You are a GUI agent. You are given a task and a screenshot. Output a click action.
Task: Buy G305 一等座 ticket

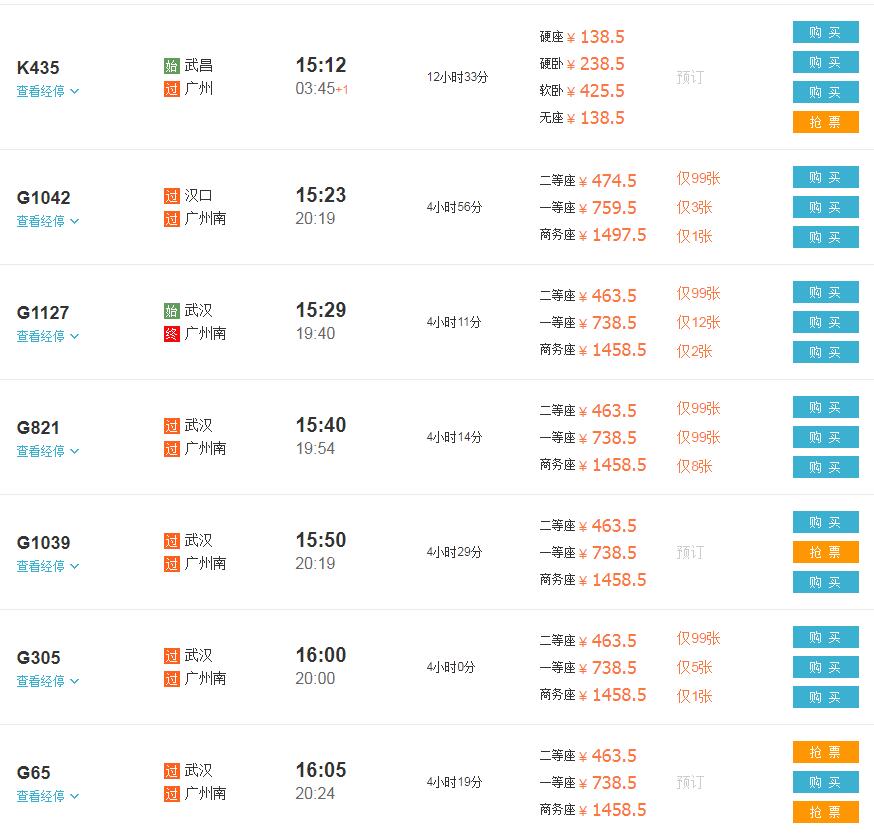click(x=826, y=667)
